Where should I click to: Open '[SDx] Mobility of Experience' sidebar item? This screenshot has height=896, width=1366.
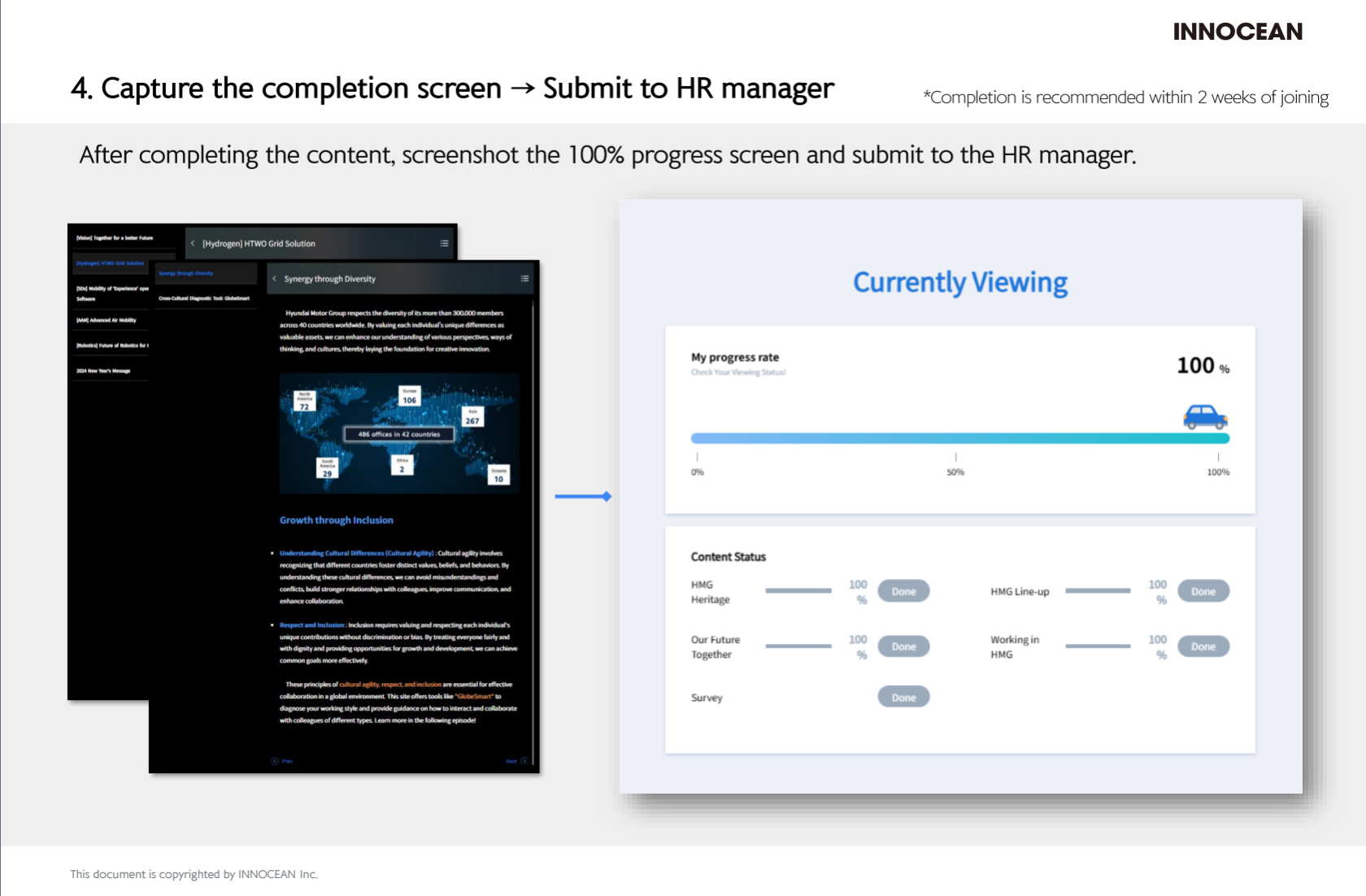pos(112,294)
